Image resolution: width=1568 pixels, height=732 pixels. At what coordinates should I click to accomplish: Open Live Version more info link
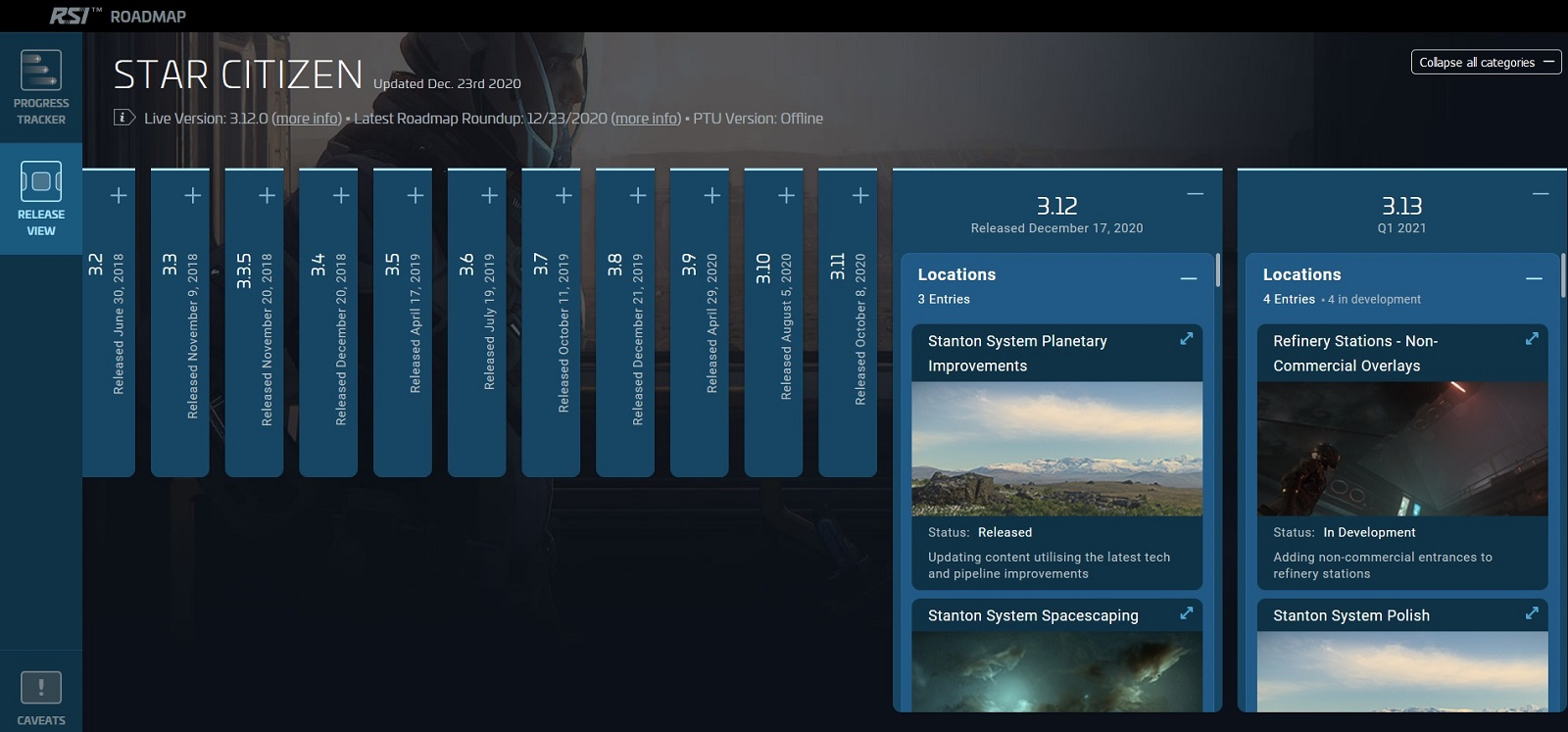[307, 119]
